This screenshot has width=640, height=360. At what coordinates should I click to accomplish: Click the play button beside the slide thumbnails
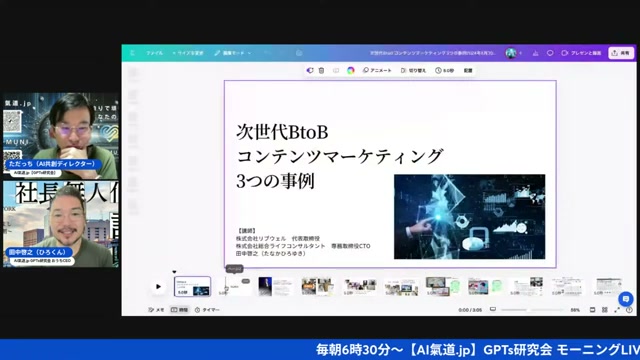coord(158,287)
